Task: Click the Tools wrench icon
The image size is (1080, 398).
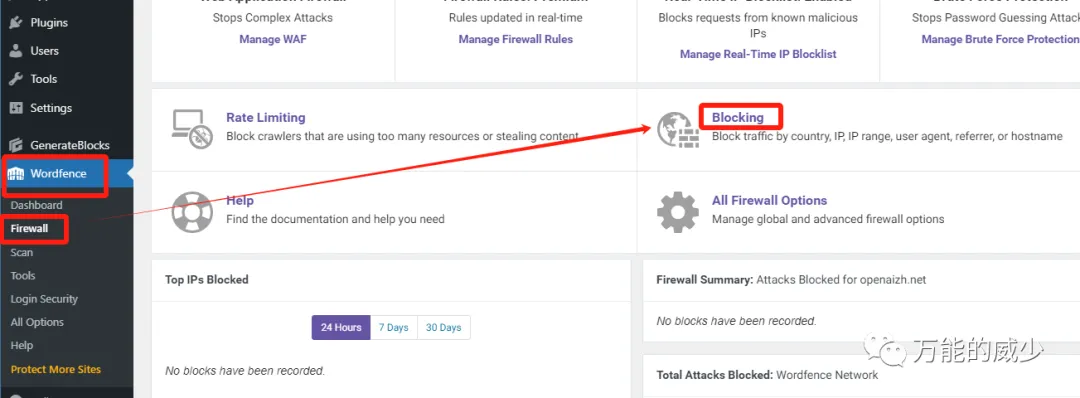Action: (15, 79)
